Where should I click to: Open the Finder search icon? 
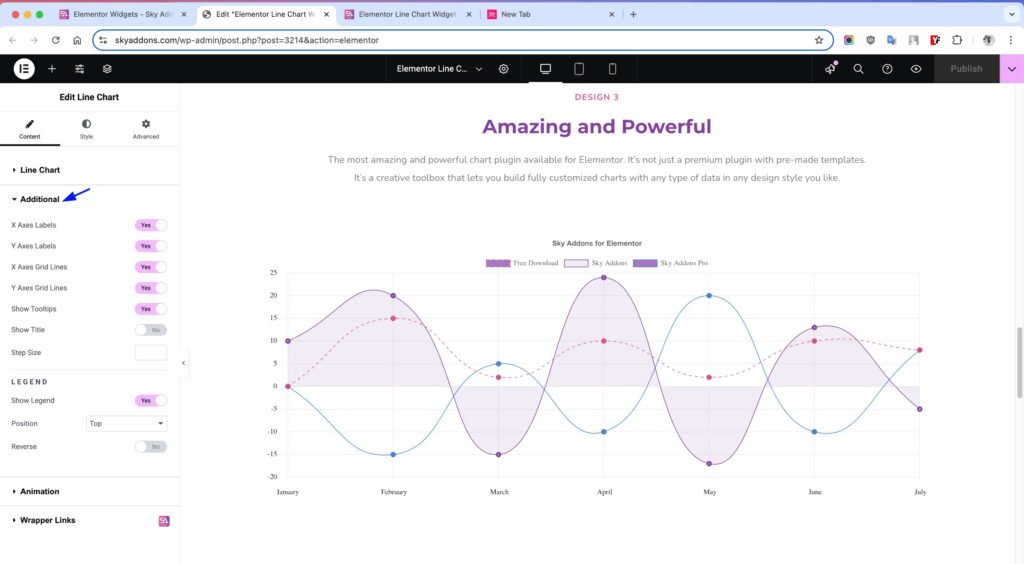(x=858, y=69)
